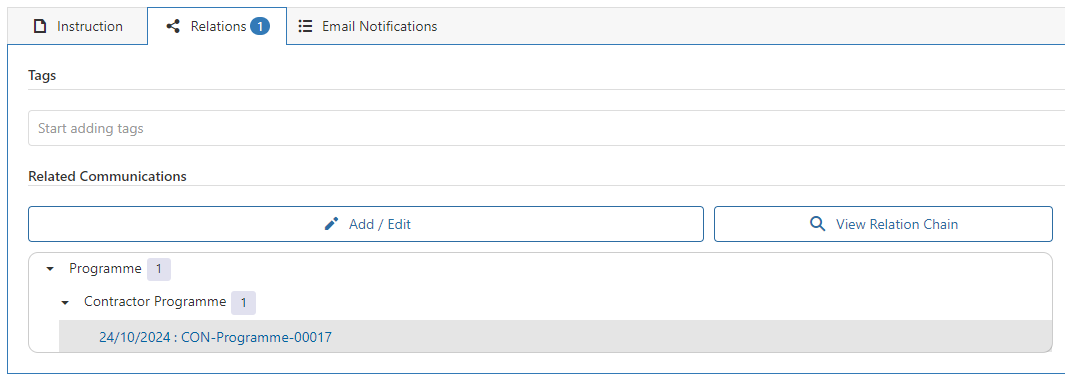Collapse the Programme tree node arrow
Image resolution: width=1065 pixels, height=389 pixels.
pos(50,269)
